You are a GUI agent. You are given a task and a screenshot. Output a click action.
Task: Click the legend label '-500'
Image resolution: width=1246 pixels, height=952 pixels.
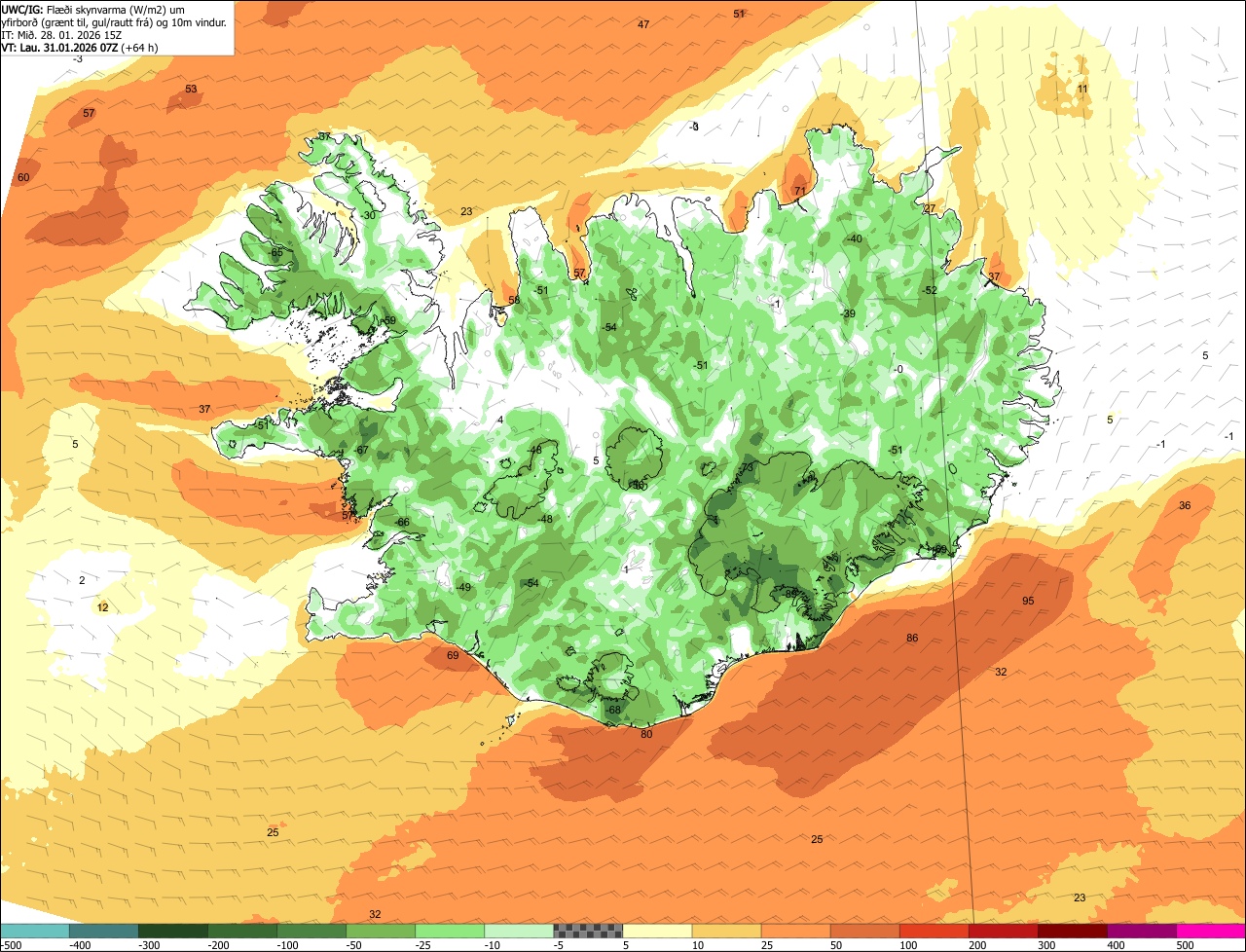coord(11,945)
